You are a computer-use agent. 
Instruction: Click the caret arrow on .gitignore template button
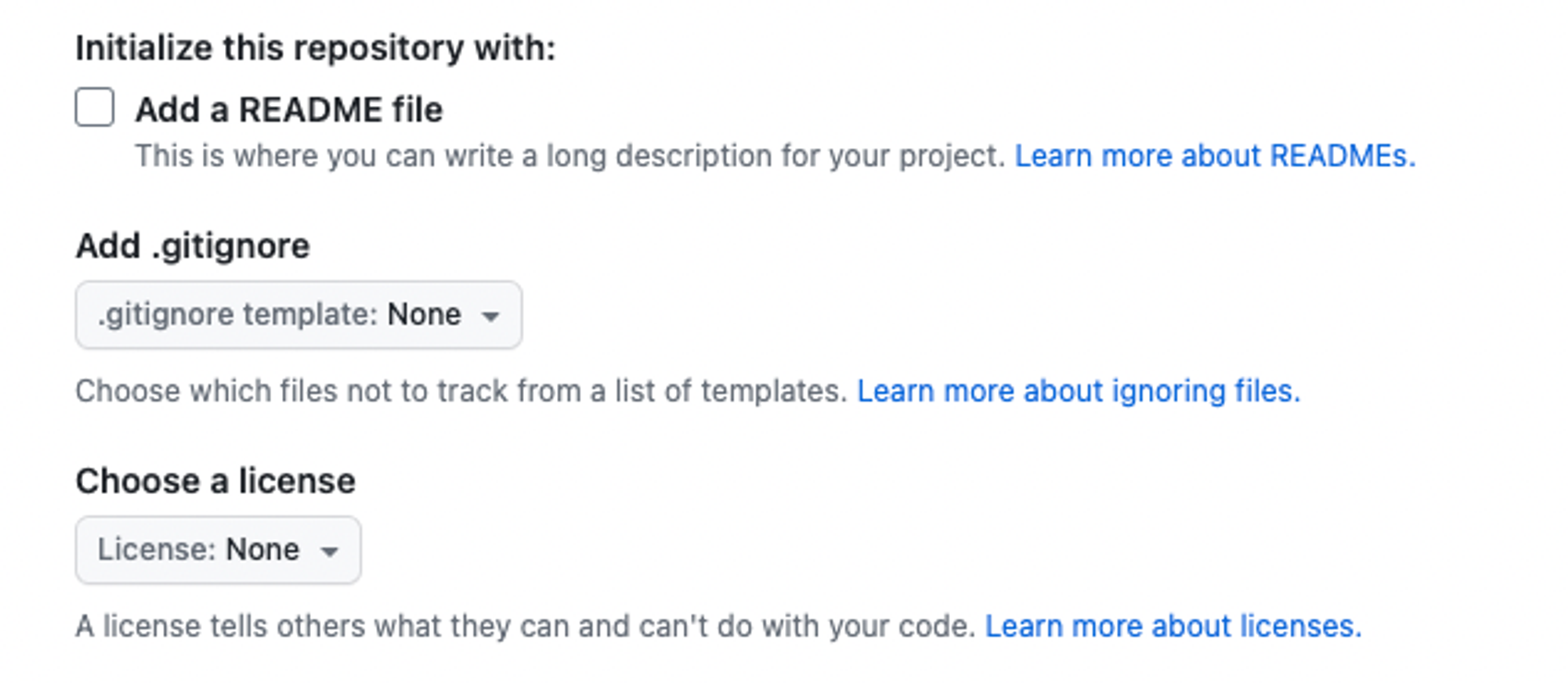point(491,316)
